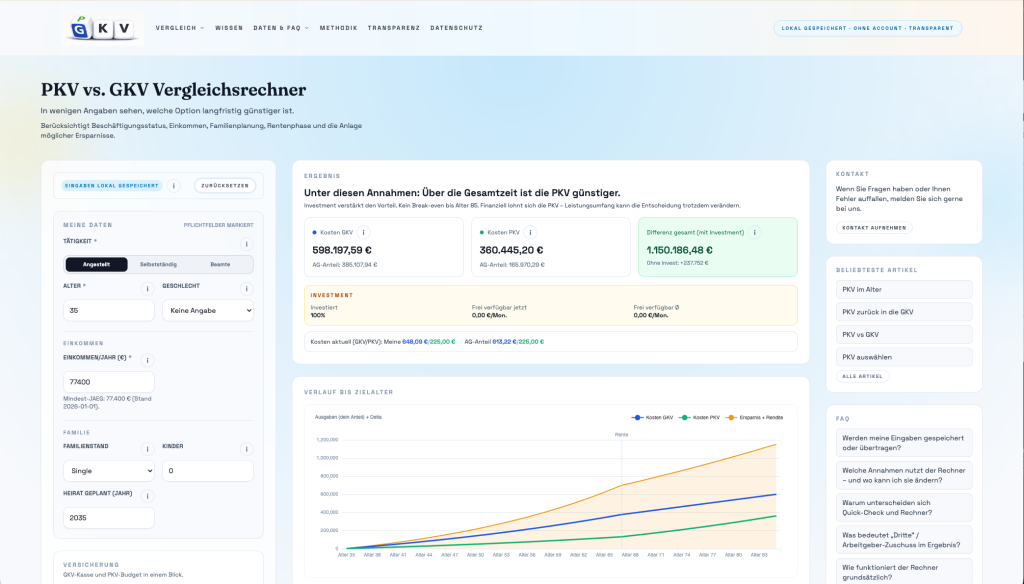
Task: Select Selbstständig as Tätigkeit
Action: pyautogui.click(x=159, y=265)
